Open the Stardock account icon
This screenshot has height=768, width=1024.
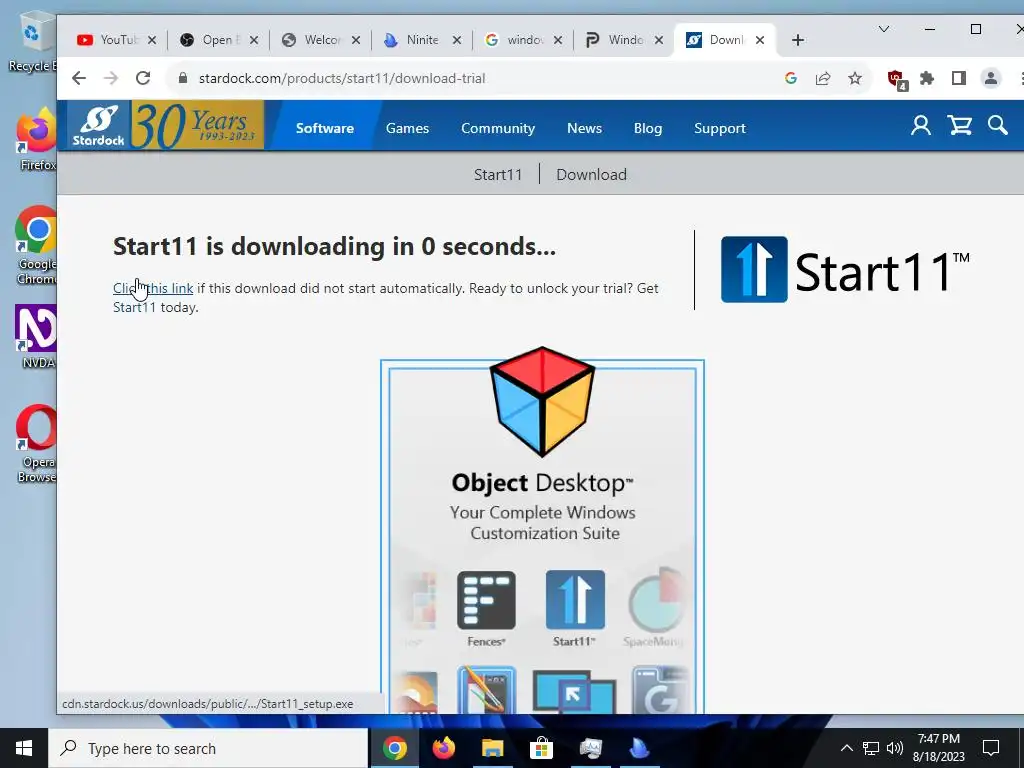pos(921,125)
